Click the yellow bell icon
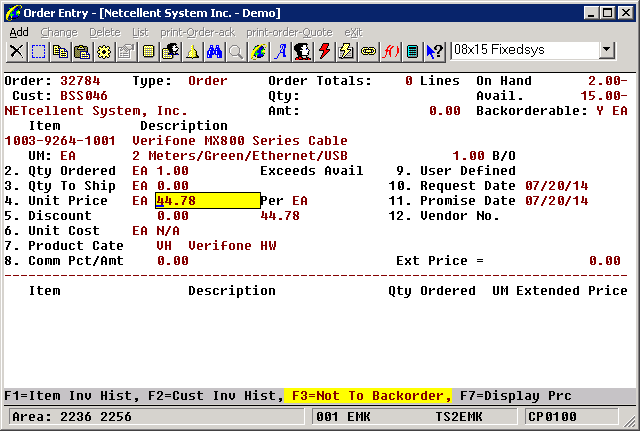Viewport: 640px width, 431px height. (192, 51)
